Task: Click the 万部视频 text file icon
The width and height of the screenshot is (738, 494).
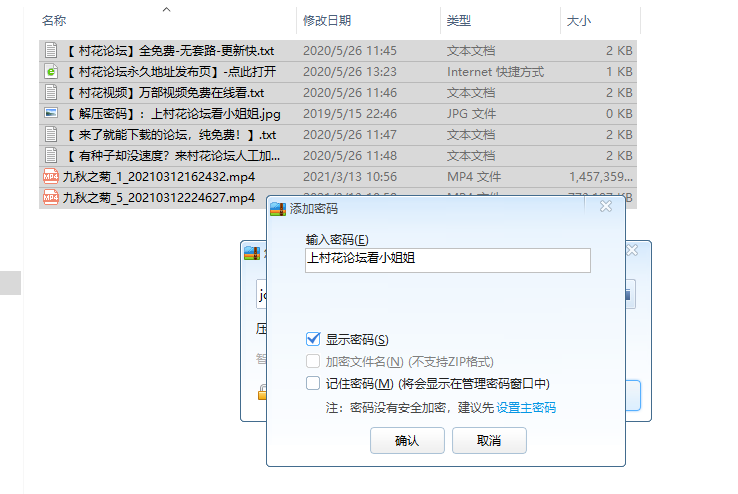Action: [50, 92]
